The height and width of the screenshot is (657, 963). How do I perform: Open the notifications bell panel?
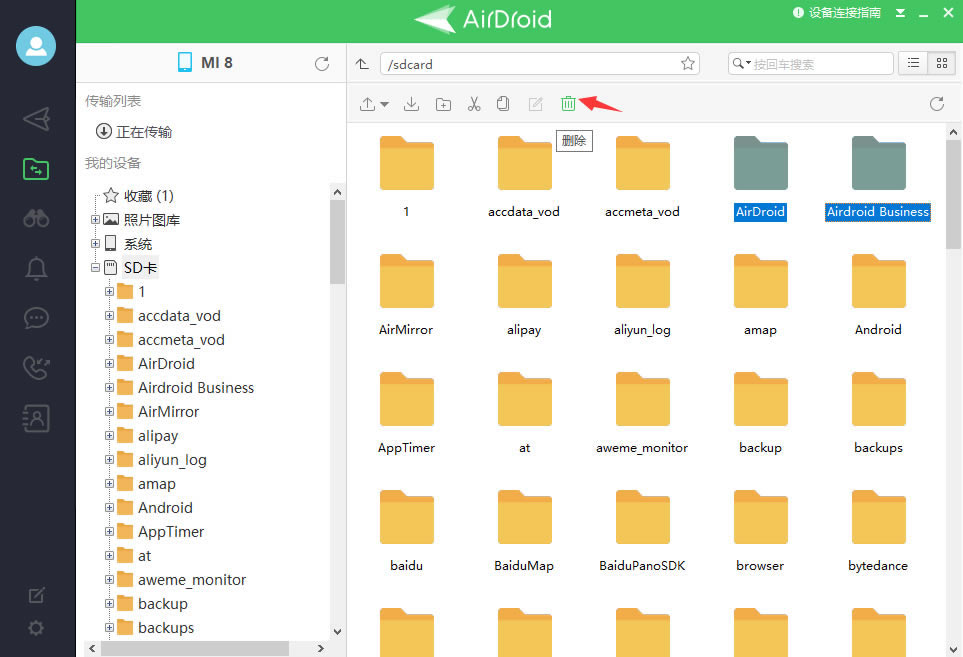pyautogui.click(x=36, y=269)
